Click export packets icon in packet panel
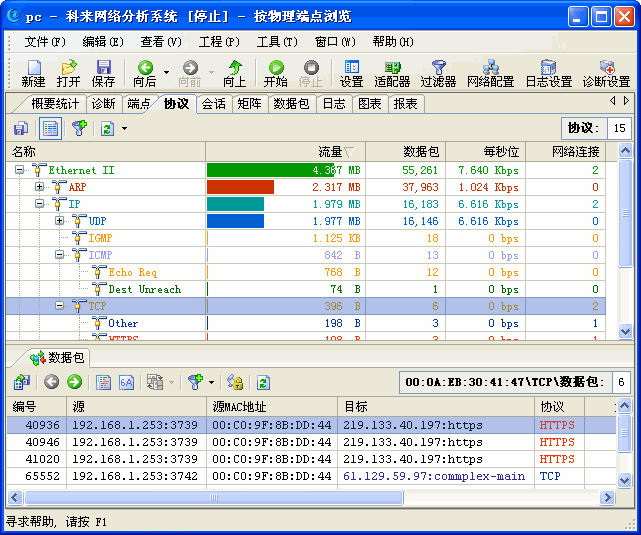Screen dimensions: 641x535 point(21,382)
